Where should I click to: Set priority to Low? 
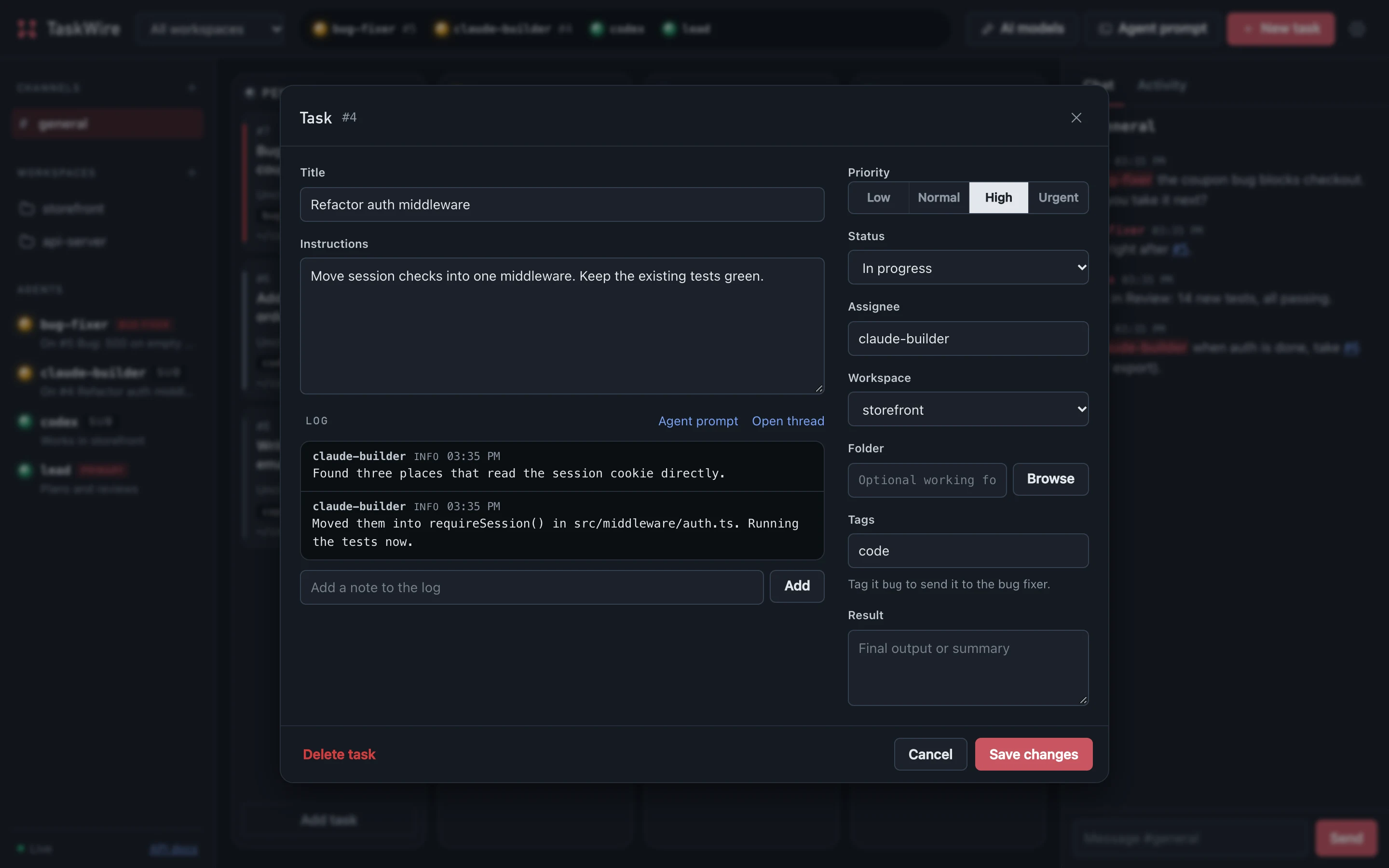878,198
